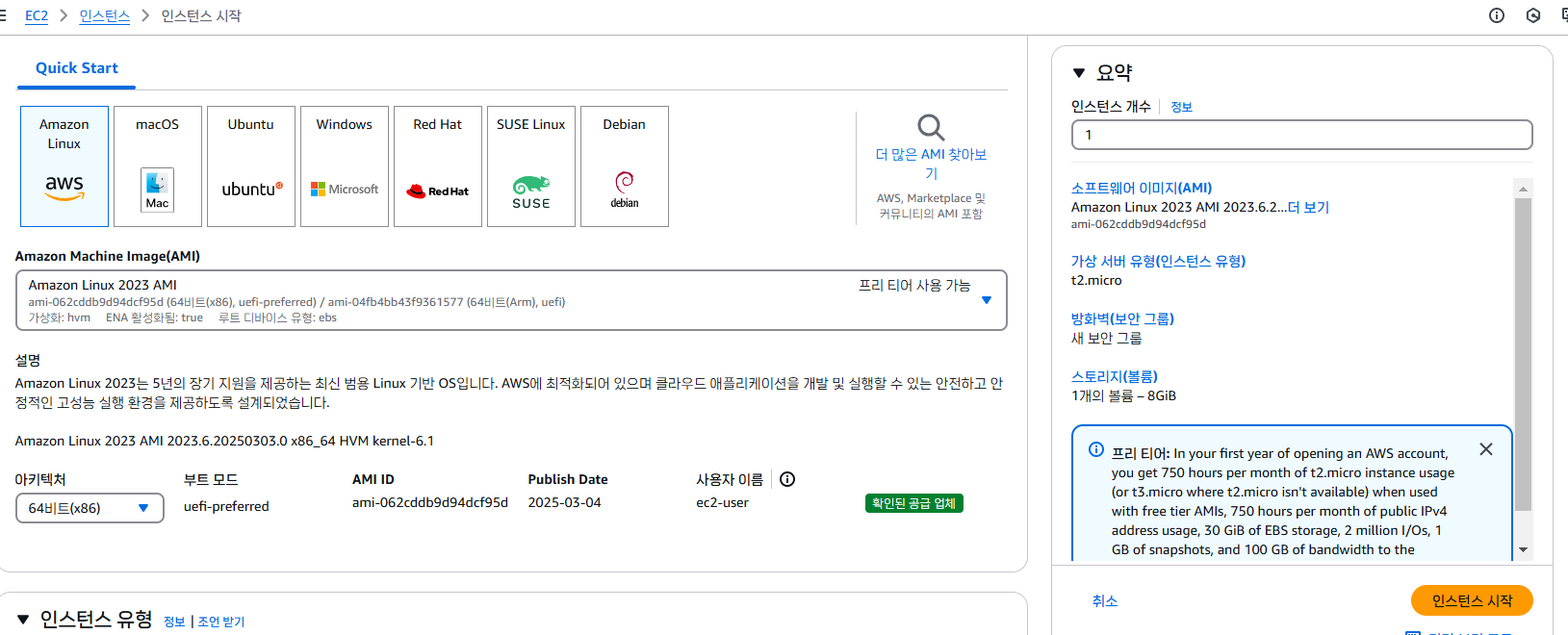
Task: Open the '더 많은 AMI 찾아보기' link
Action: click(931, 164)
